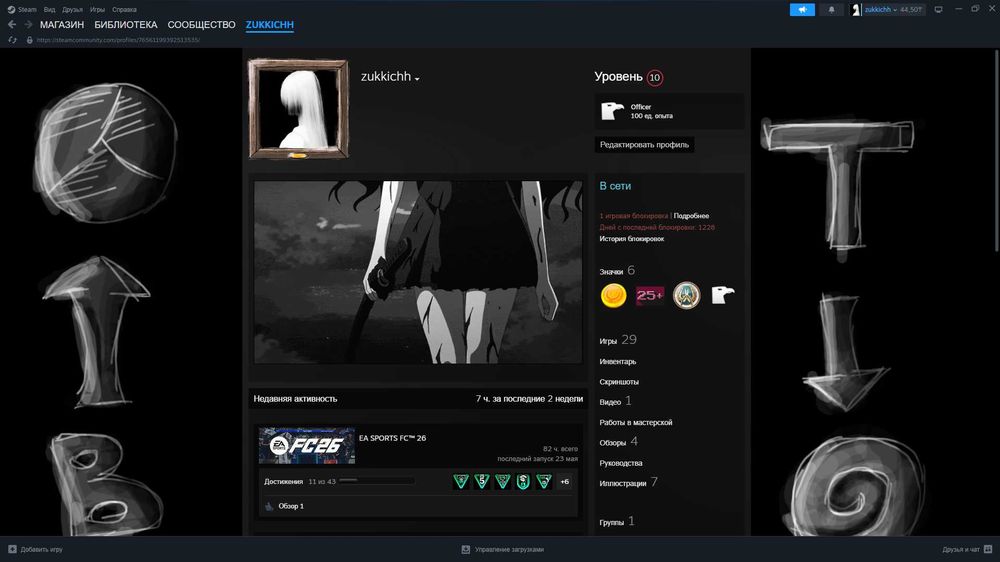
Task: Click the plus icon to add a game
Action: coord(12,549)
